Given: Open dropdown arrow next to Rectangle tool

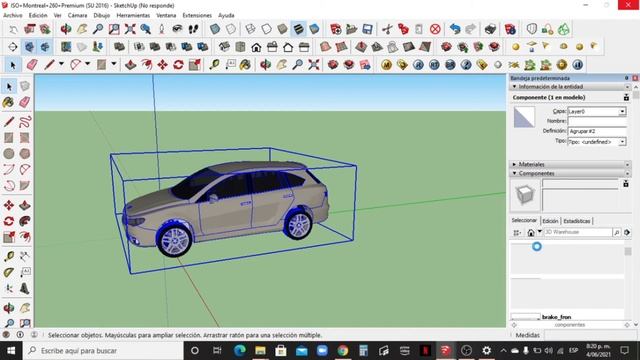Looking at the screenshot, I should [x=113, y=64].
